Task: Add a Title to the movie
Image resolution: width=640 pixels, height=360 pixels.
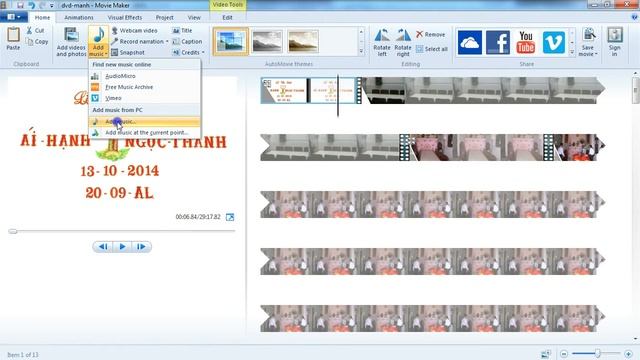Action: pyautogui.click(x=182, y=31)
